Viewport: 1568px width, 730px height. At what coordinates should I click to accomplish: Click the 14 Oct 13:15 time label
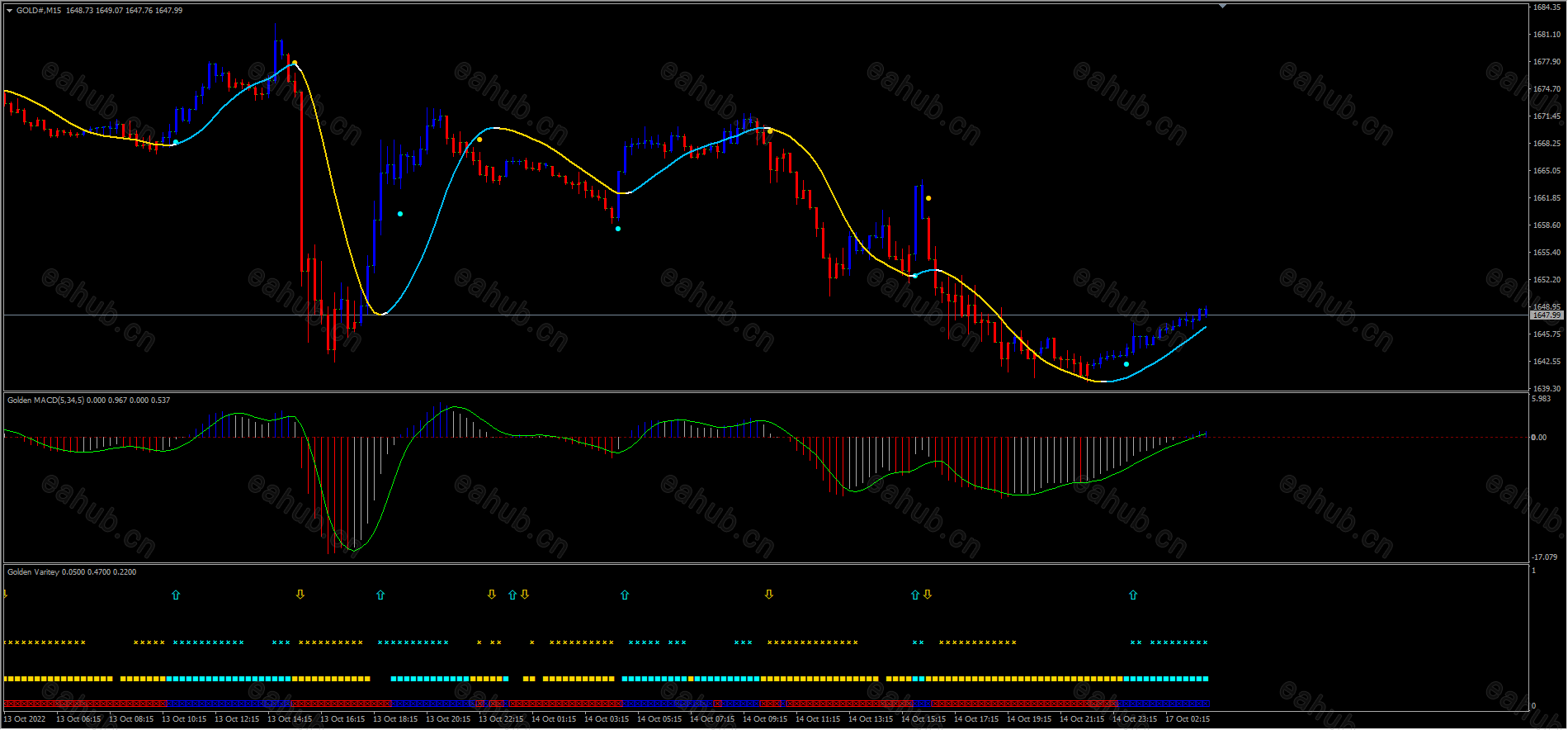(871, 719)
